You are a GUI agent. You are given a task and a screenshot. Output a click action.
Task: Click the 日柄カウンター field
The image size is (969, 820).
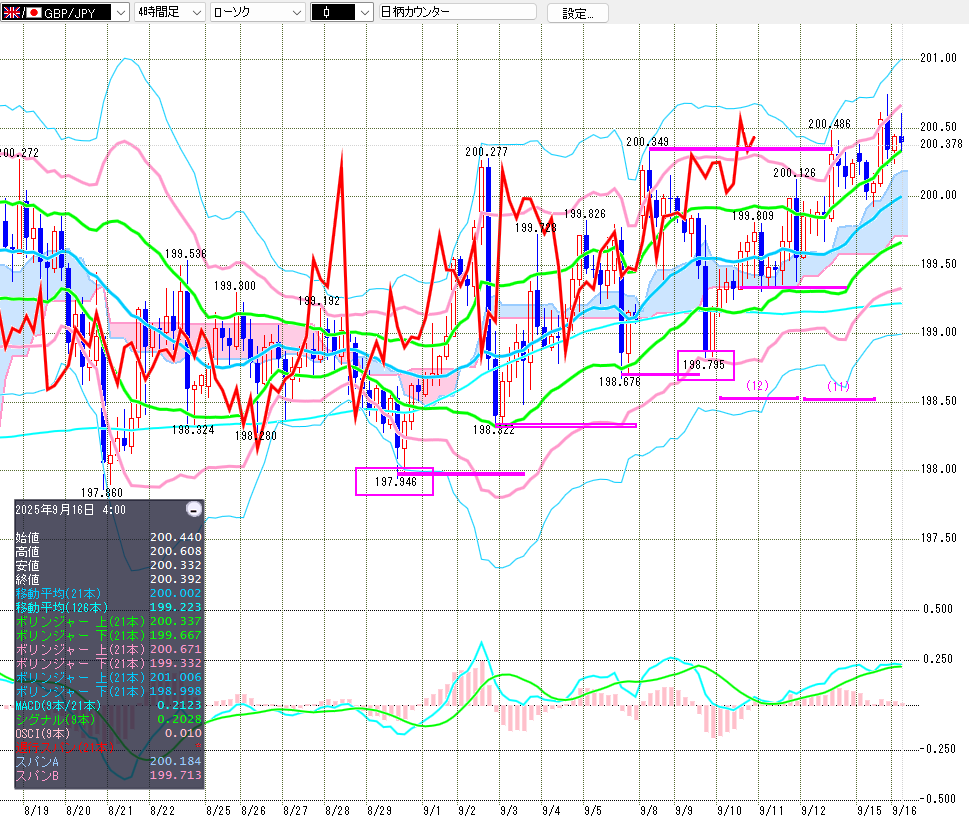pyautogui.click(x=457, y=12)
